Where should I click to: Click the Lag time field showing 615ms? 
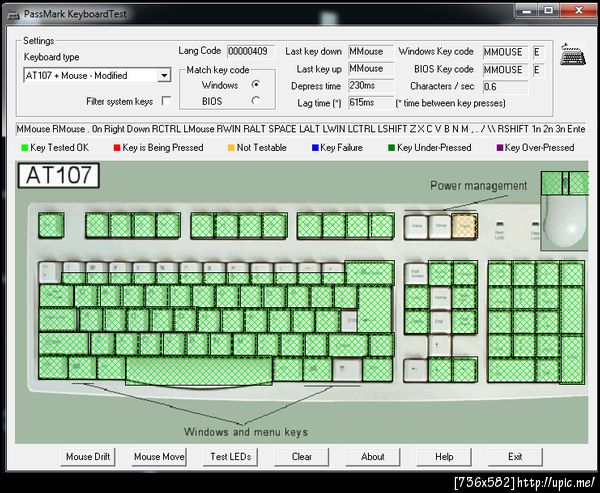coord(371,103)
